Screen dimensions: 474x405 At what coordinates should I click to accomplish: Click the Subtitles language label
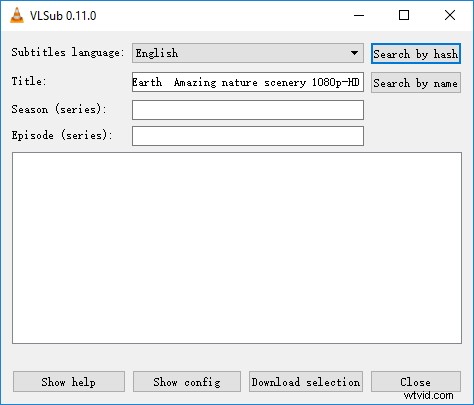click(x=68, y=52)
